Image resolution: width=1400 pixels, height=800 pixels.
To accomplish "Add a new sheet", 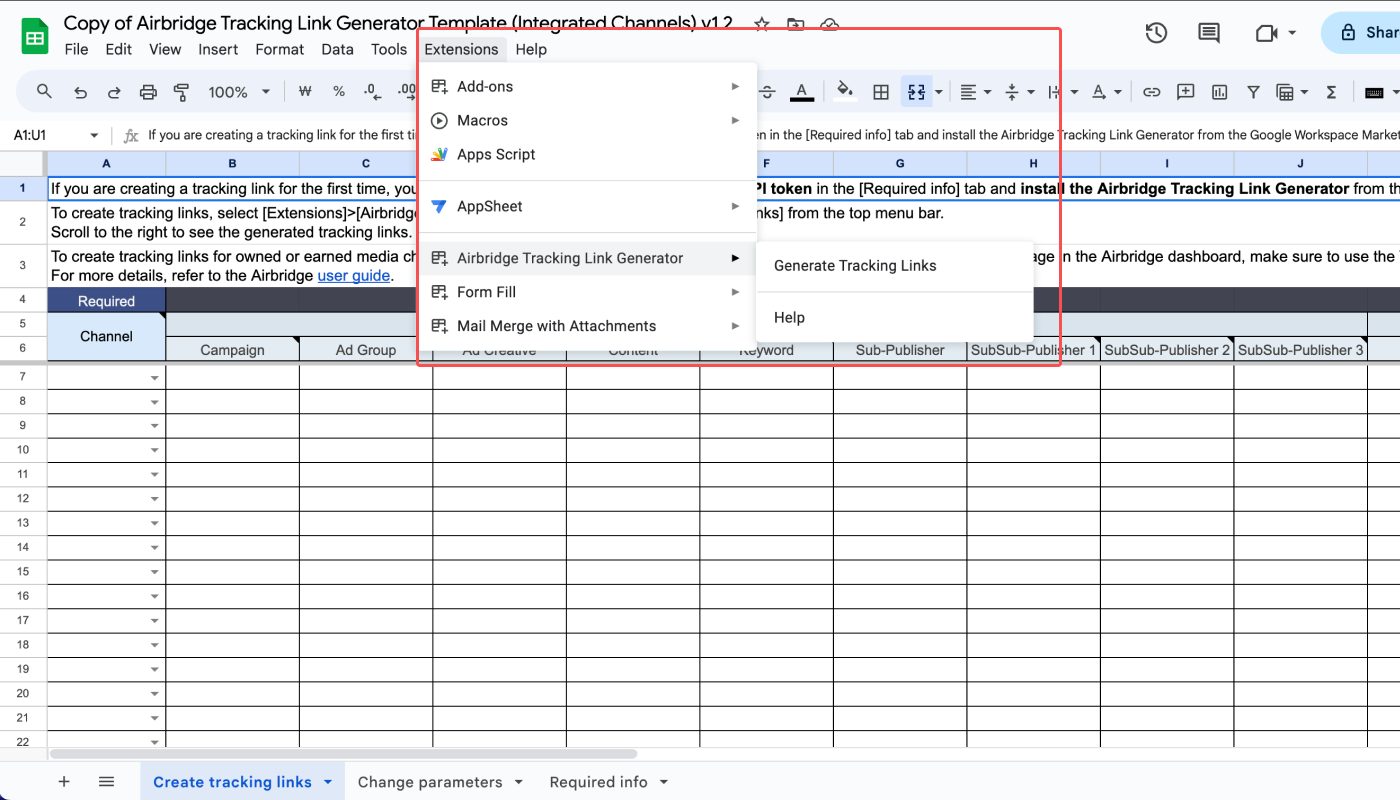I will click(64, 782).
